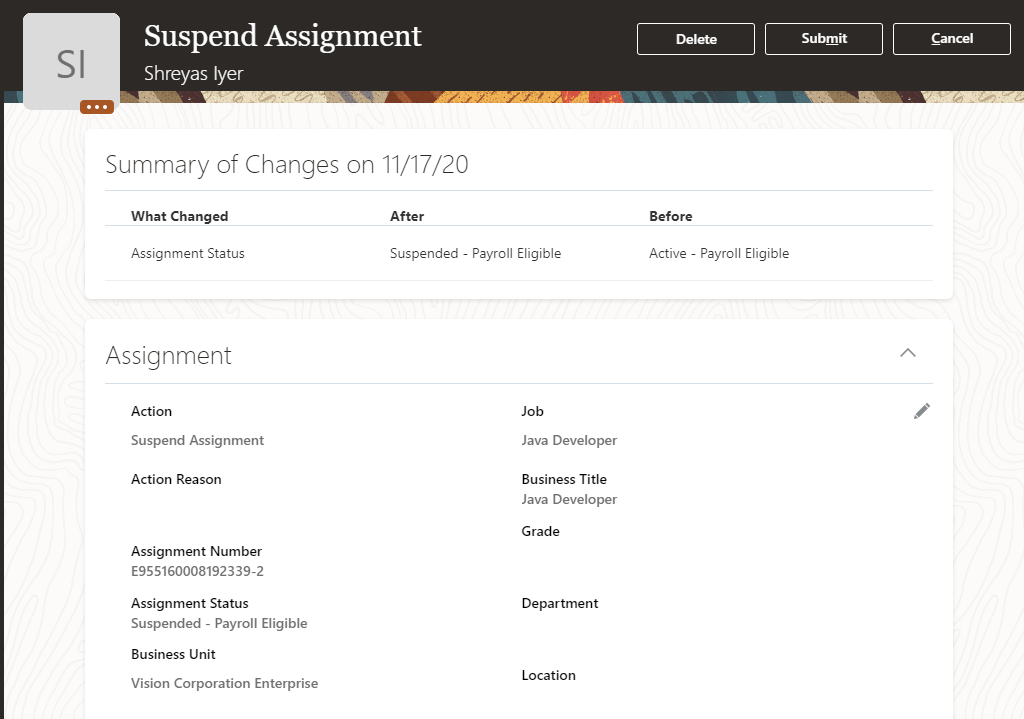Open the Action Reason field
The image size is (1024, 719).
176,479
